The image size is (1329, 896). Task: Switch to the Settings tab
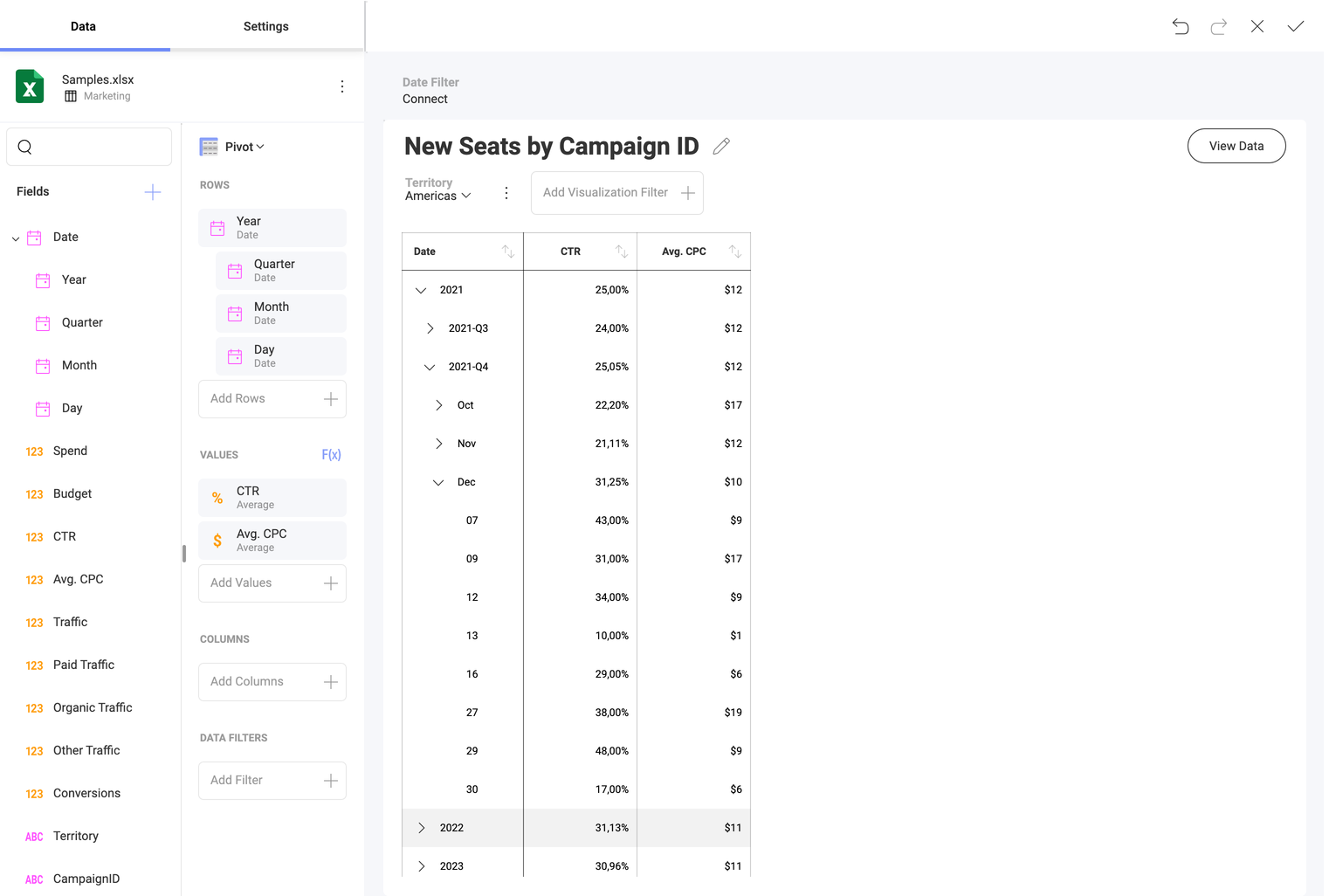click(266, 26)
